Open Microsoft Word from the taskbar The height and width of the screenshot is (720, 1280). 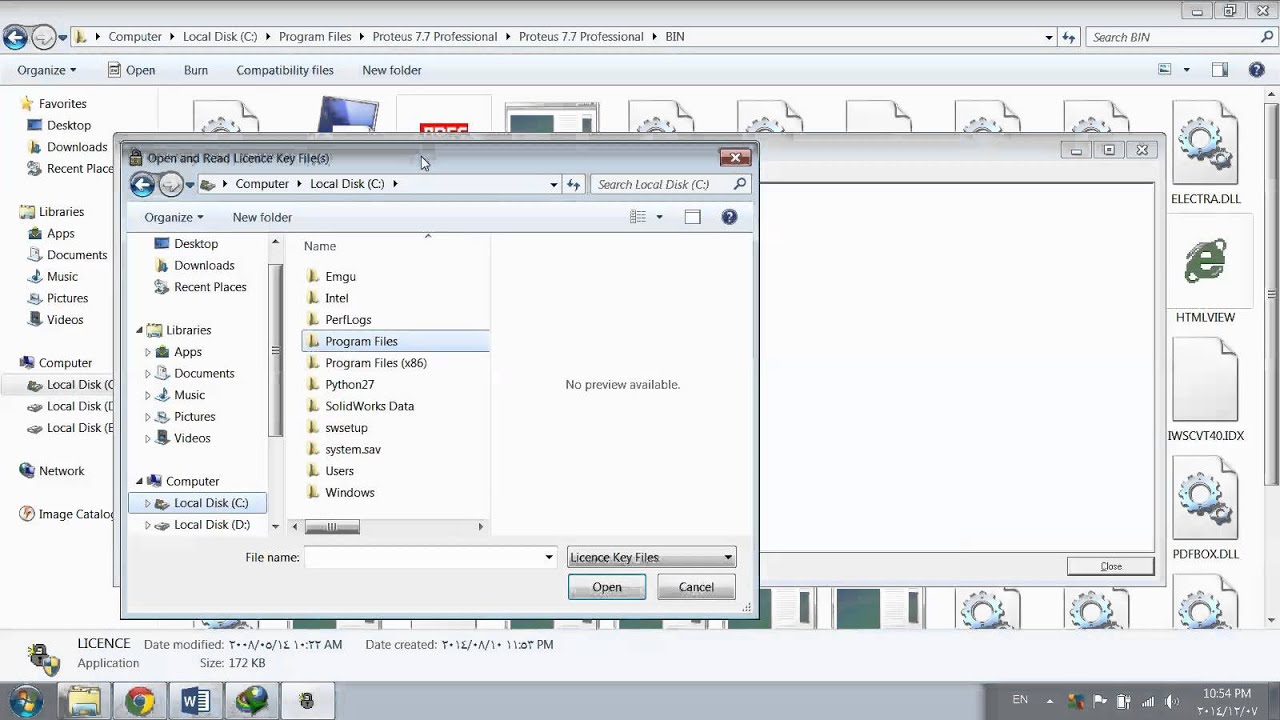pos(195,701)
